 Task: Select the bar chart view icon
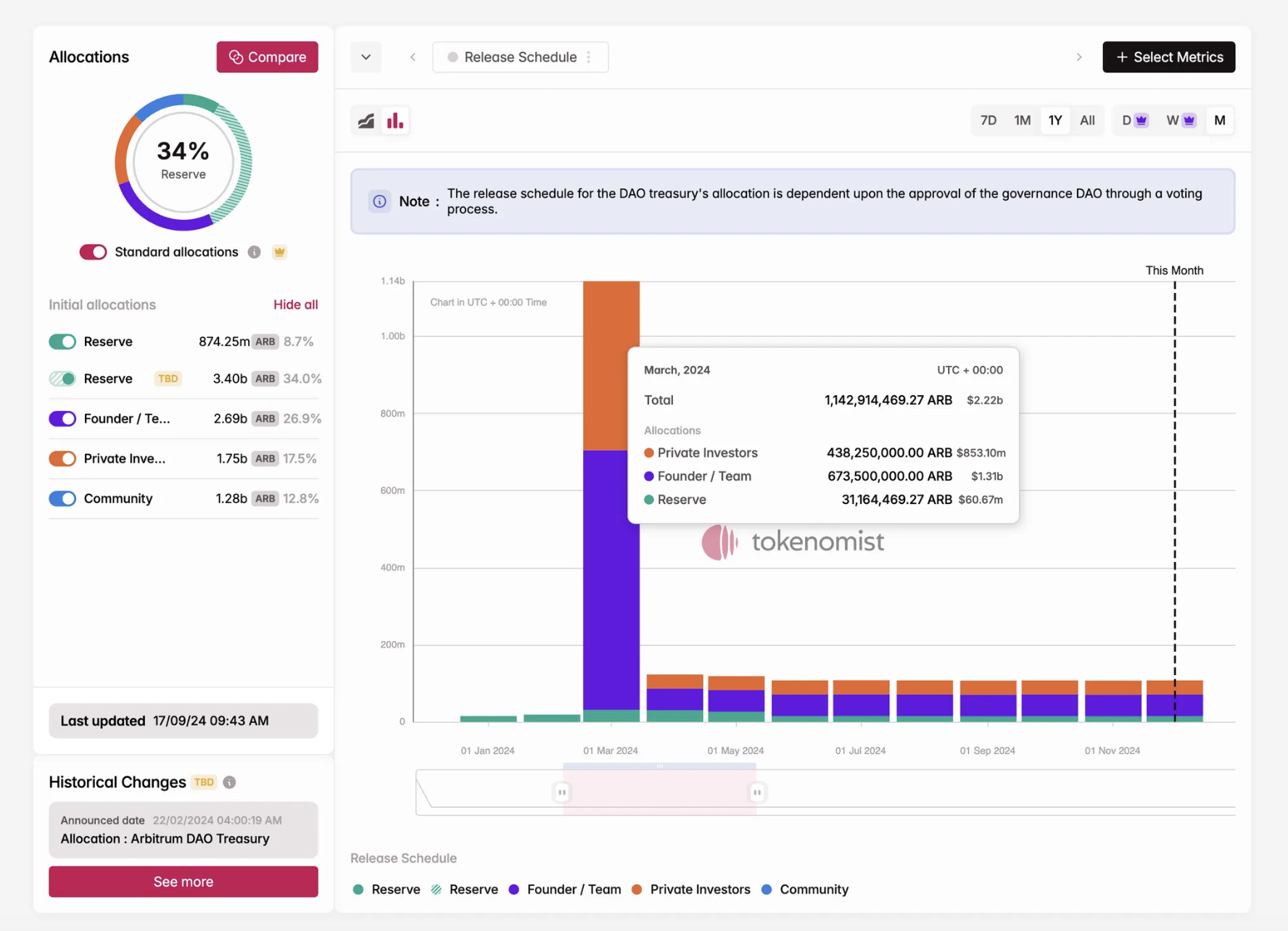[x=395, y=120]
